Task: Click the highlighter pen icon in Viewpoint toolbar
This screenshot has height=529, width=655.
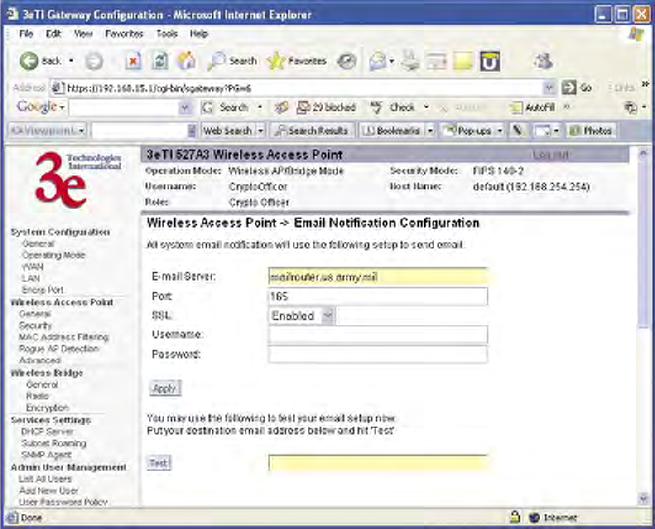Action: tap(517, 130)
